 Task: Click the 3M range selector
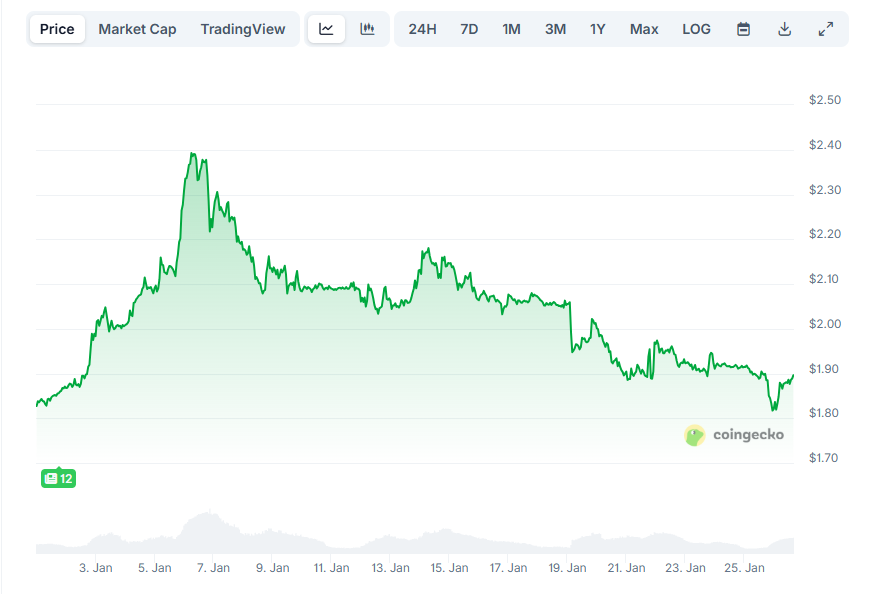point(555,29)
